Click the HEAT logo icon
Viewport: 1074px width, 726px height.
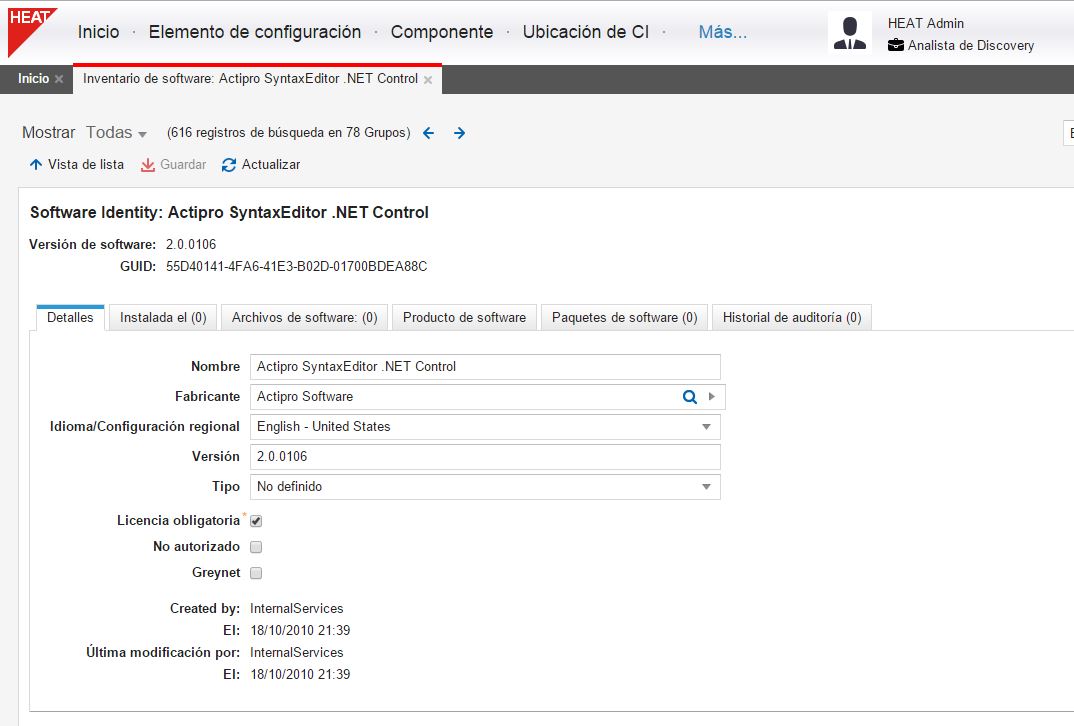[x=32, y=32]
